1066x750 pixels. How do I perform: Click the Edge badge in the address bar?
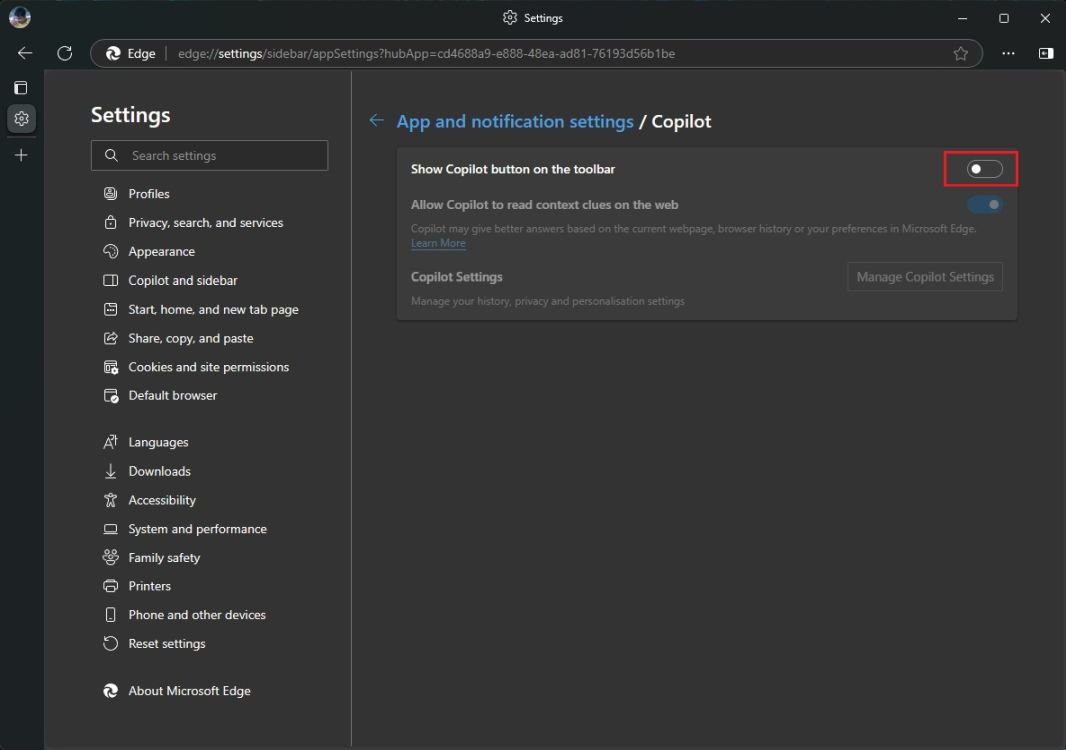128,53
